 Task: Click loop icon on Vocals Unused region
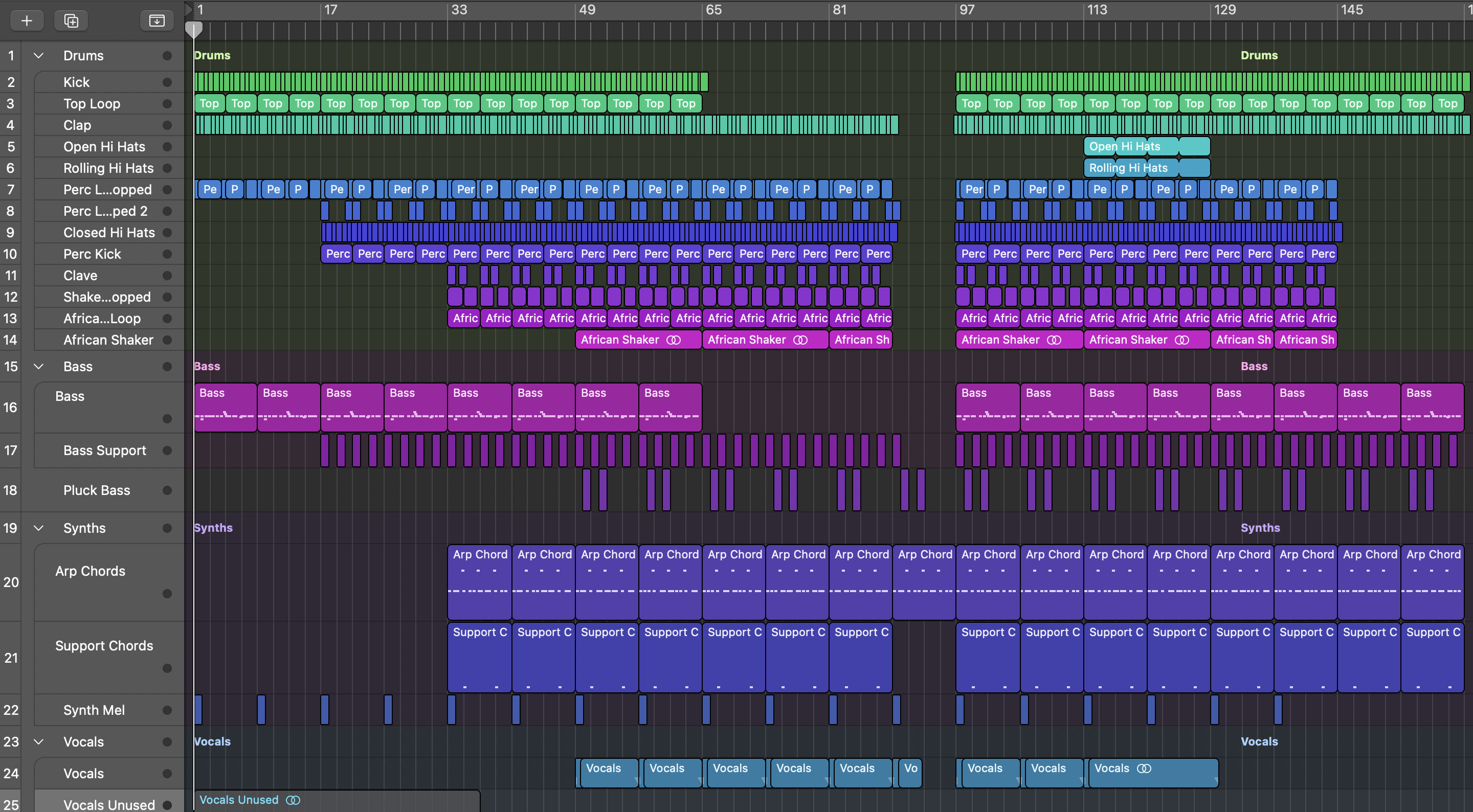[x=293, y=800]
